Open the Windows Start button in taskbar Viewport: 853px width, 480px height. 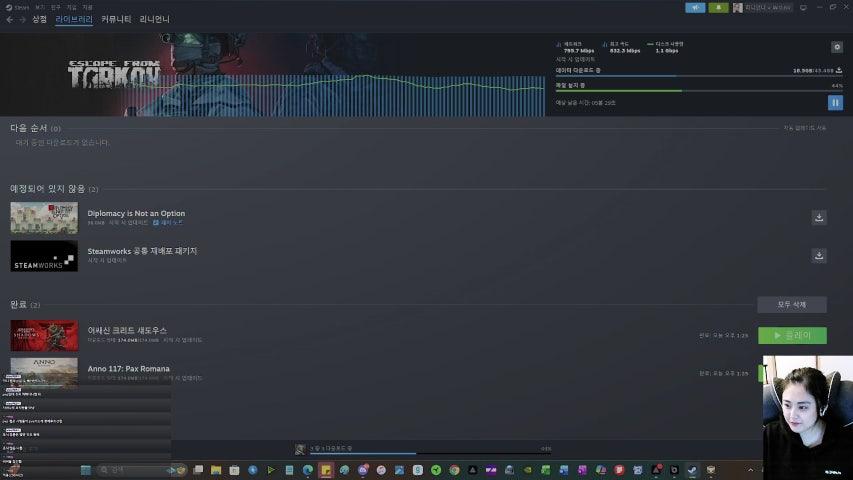(85, 470)
